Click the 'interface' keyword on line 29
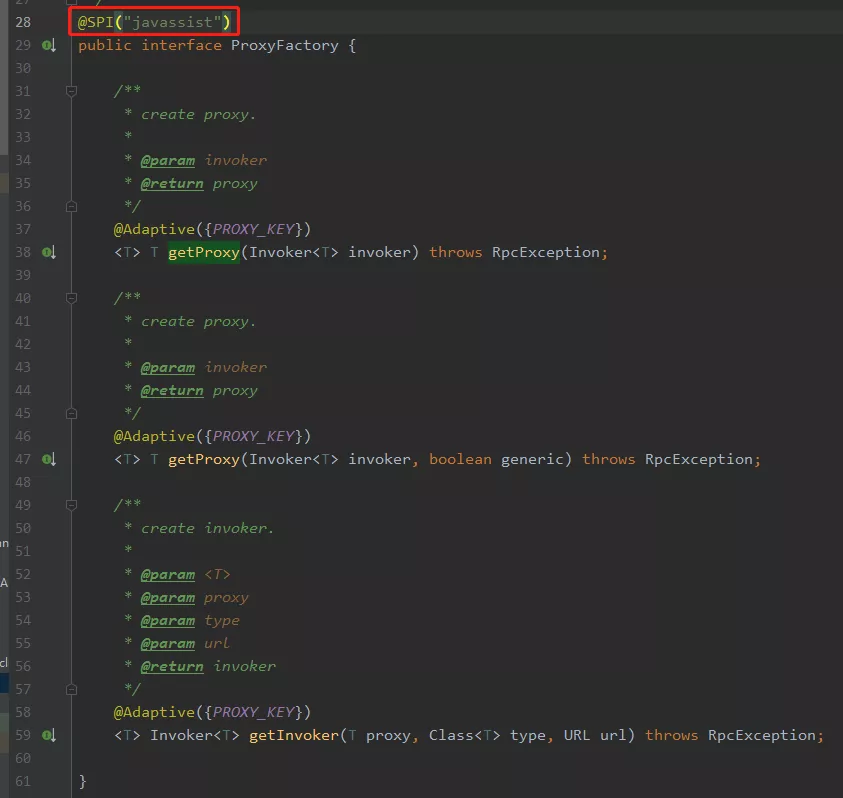Image resolution: width=843 pixels, height=798 pixels. click(182, 46)
